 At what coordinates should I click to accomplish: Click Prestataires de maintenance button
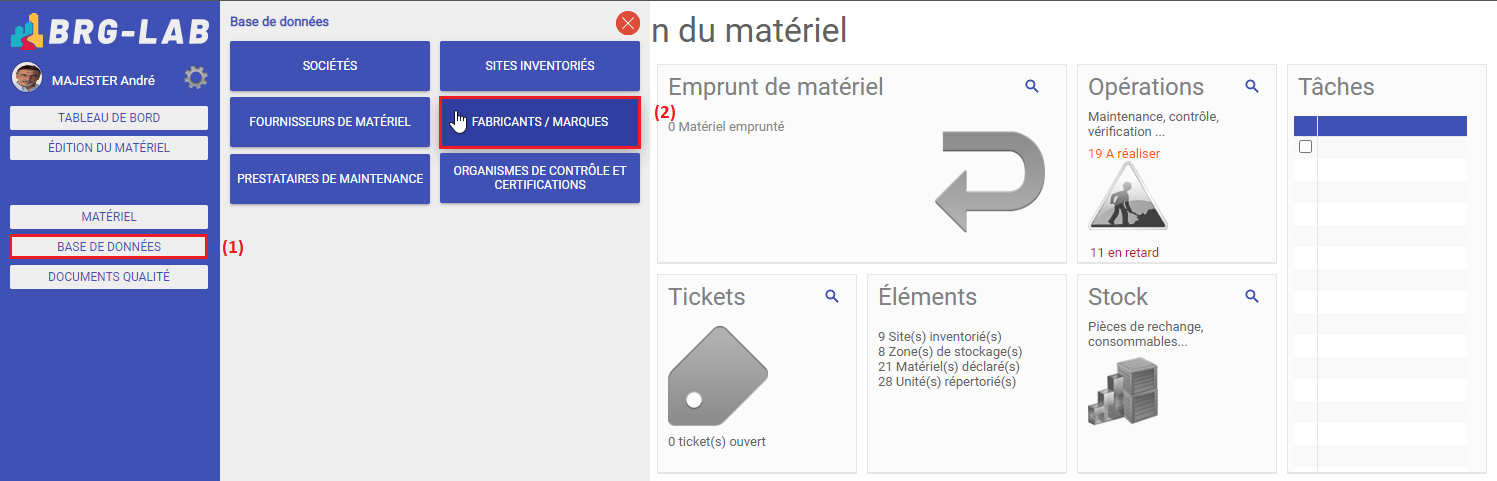click(x=330, y=179)
